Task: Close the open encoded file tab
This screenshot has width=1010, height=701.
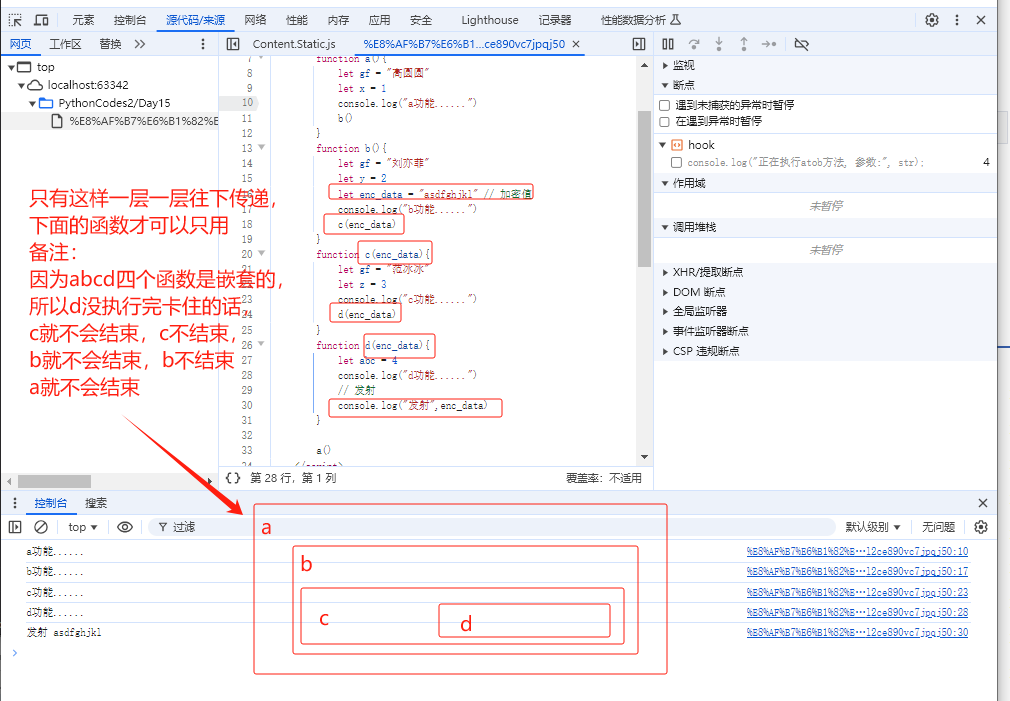Action: pos(576,44)
